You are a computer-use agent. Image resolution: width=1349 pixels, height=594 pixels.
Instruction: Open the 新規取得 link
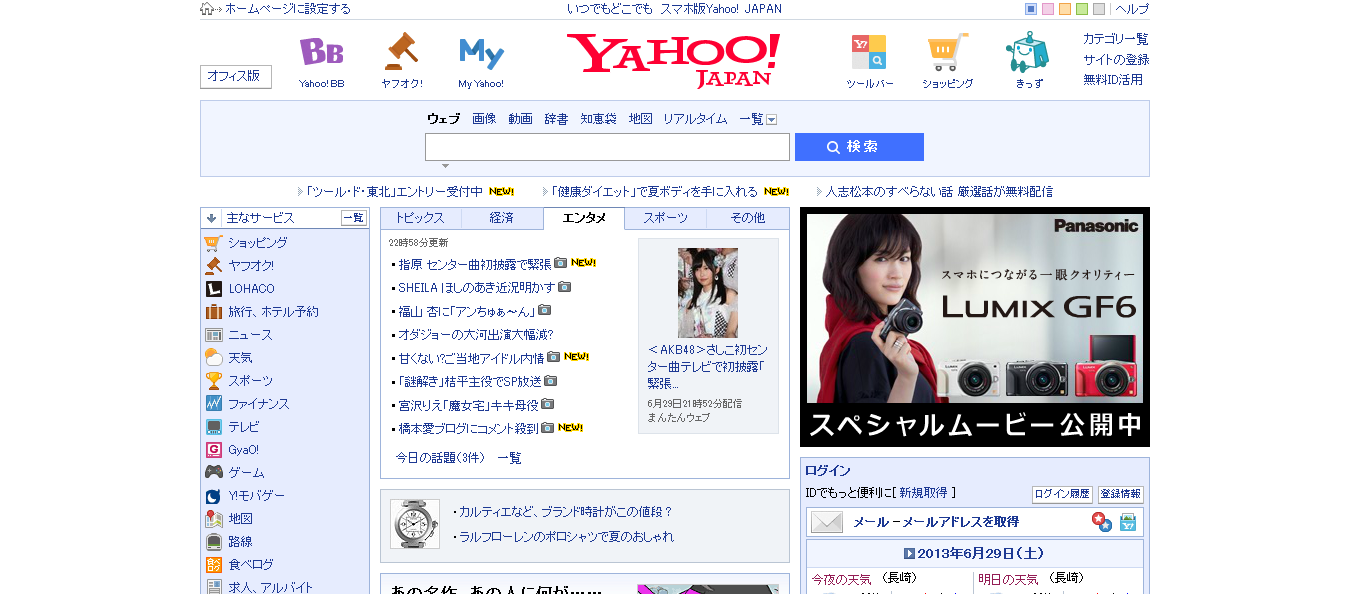923,493
